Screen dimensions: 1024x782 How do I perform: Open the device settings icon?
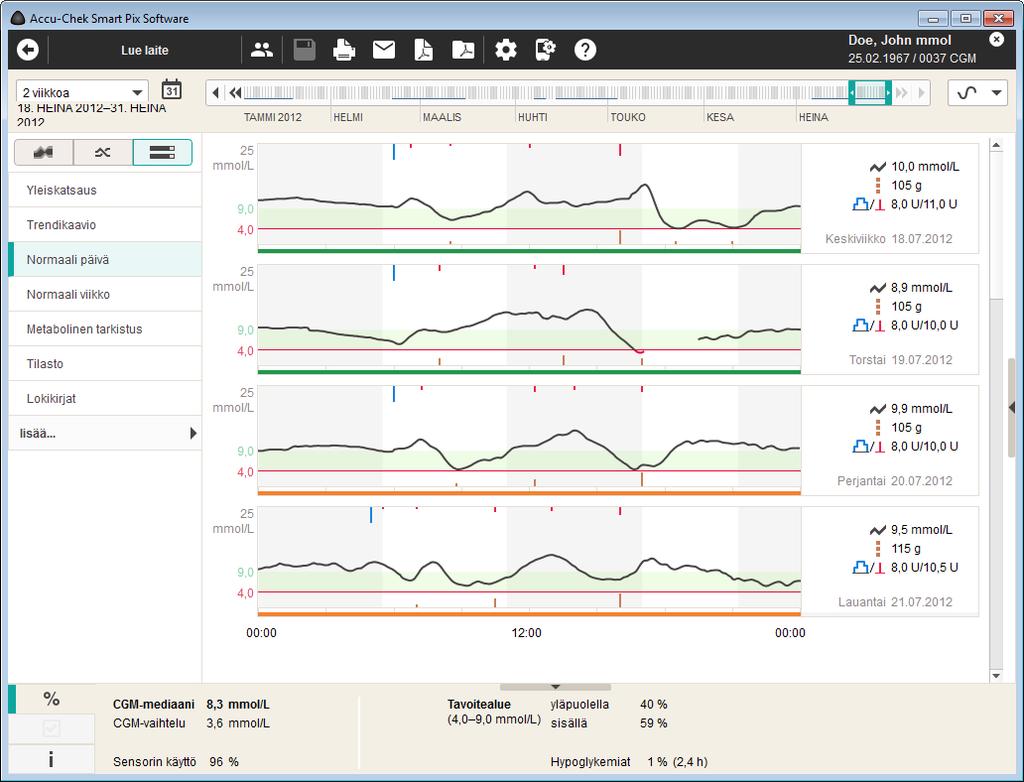coord(545,50)
